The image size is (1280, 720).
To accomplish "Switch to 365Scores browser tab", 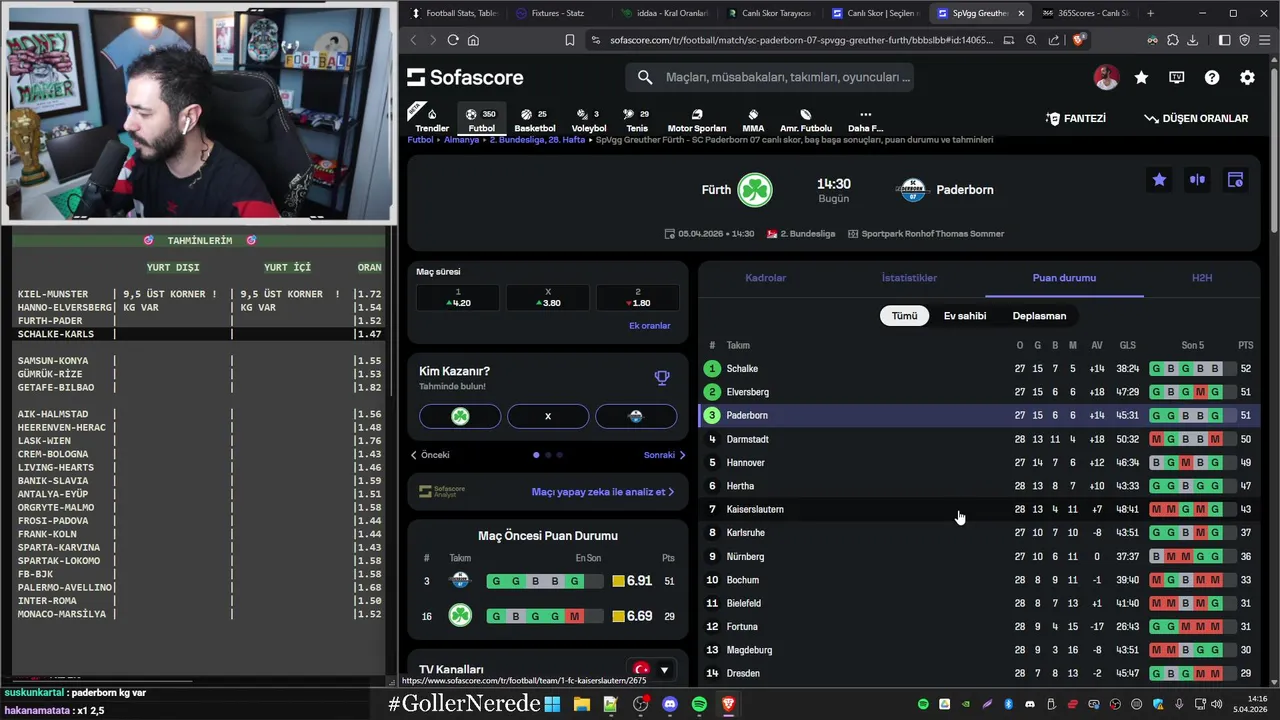I will [1084, 13].
